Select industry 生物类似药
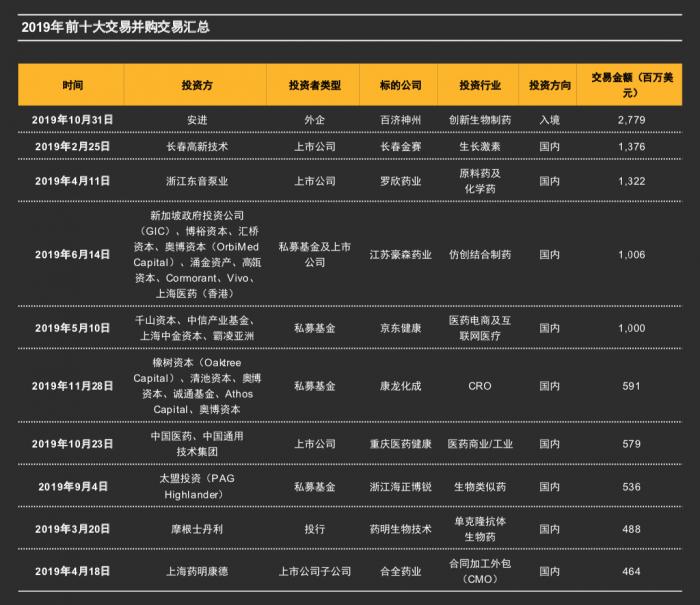 [x=480, y=487]
